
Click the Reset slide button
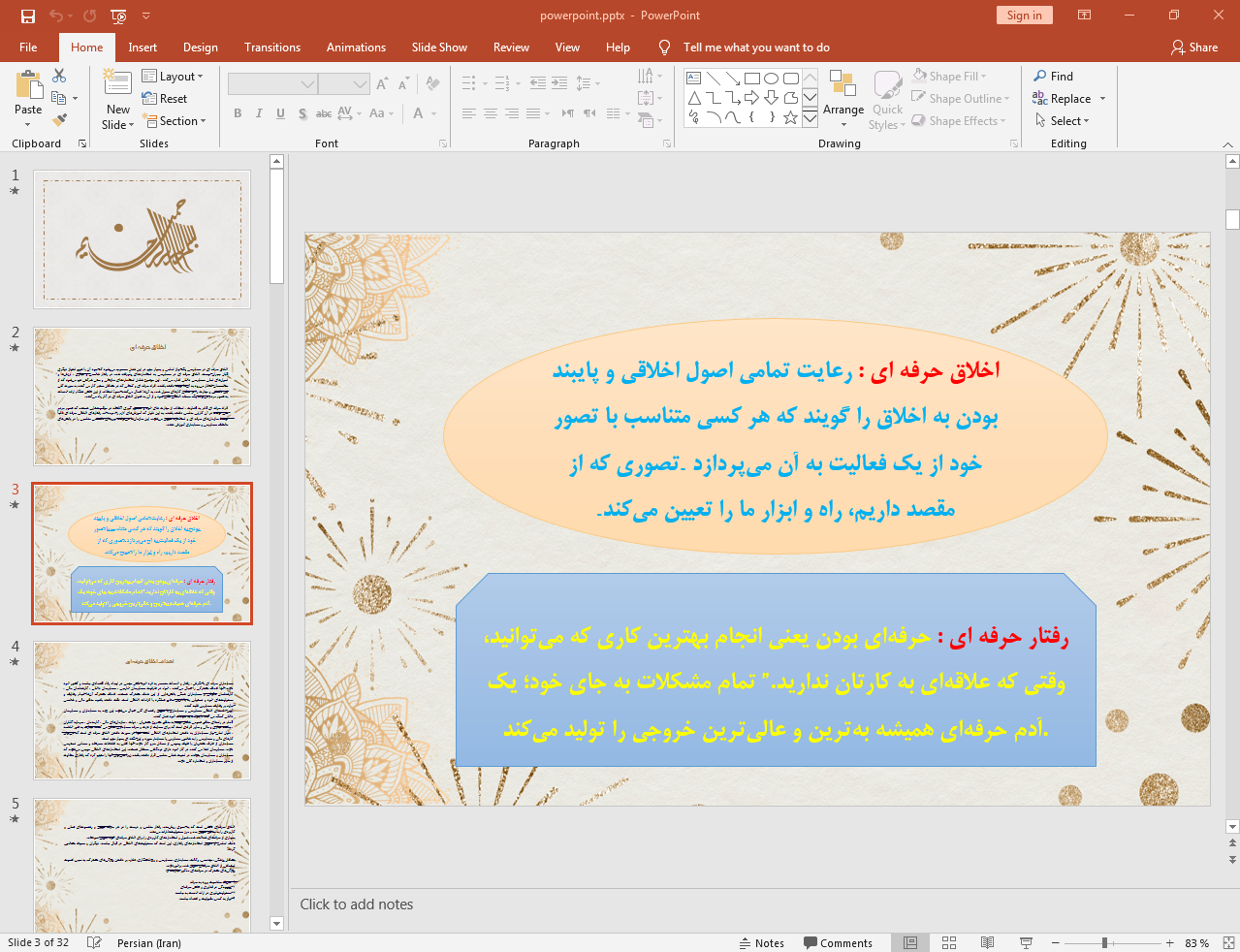(165, 99)
